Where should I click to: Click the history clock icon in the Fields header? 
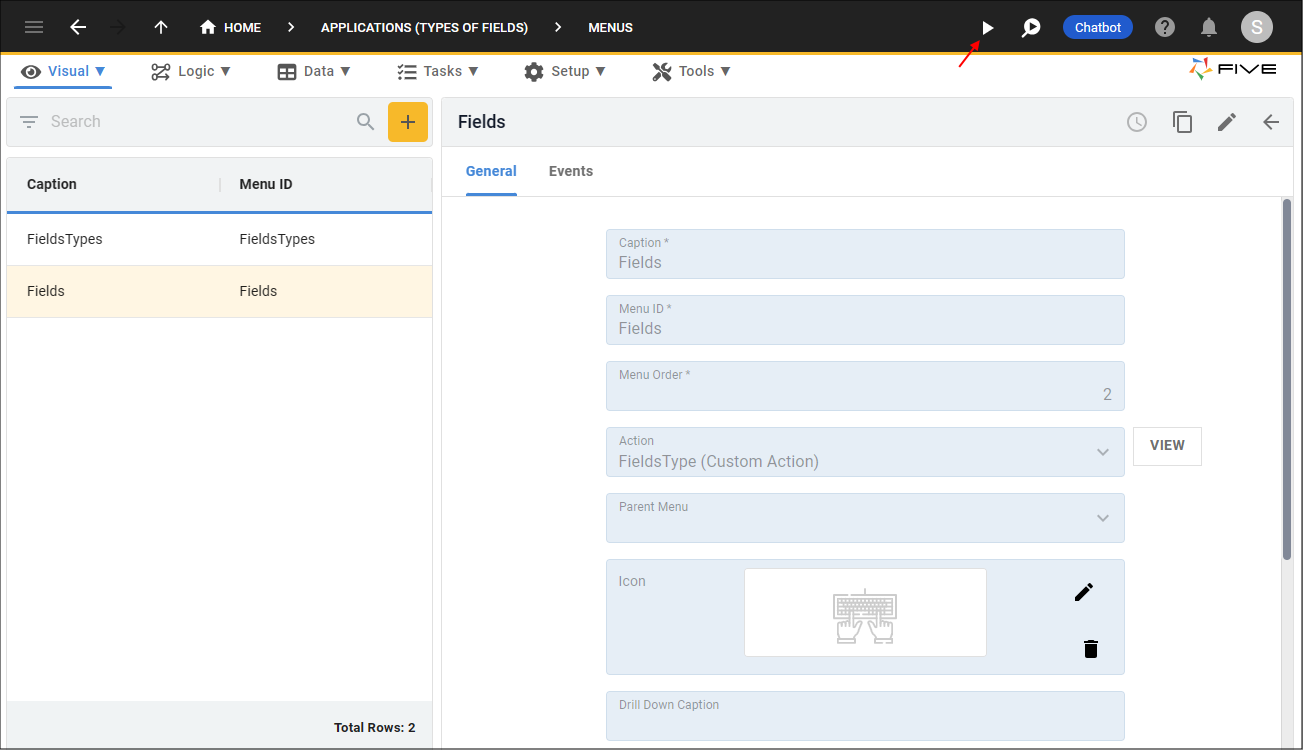1137,122
